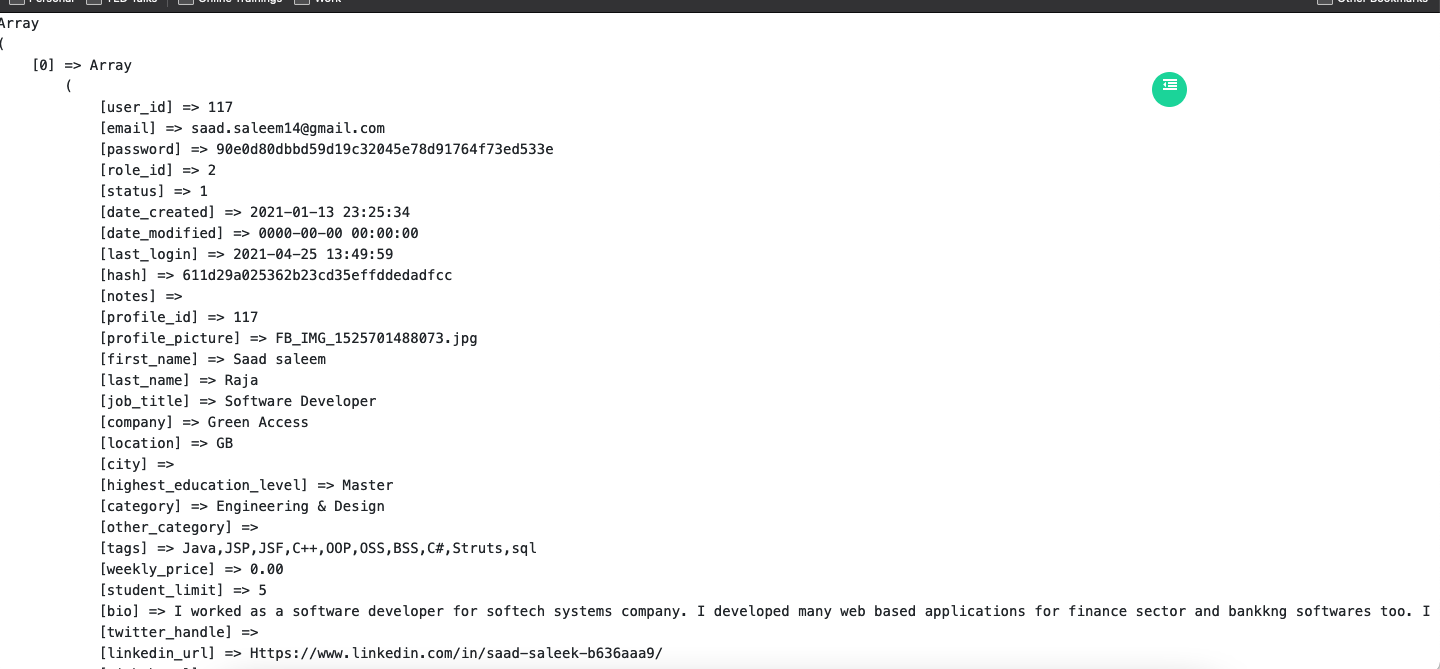Click the Software Developer job title text

[300, 401]
